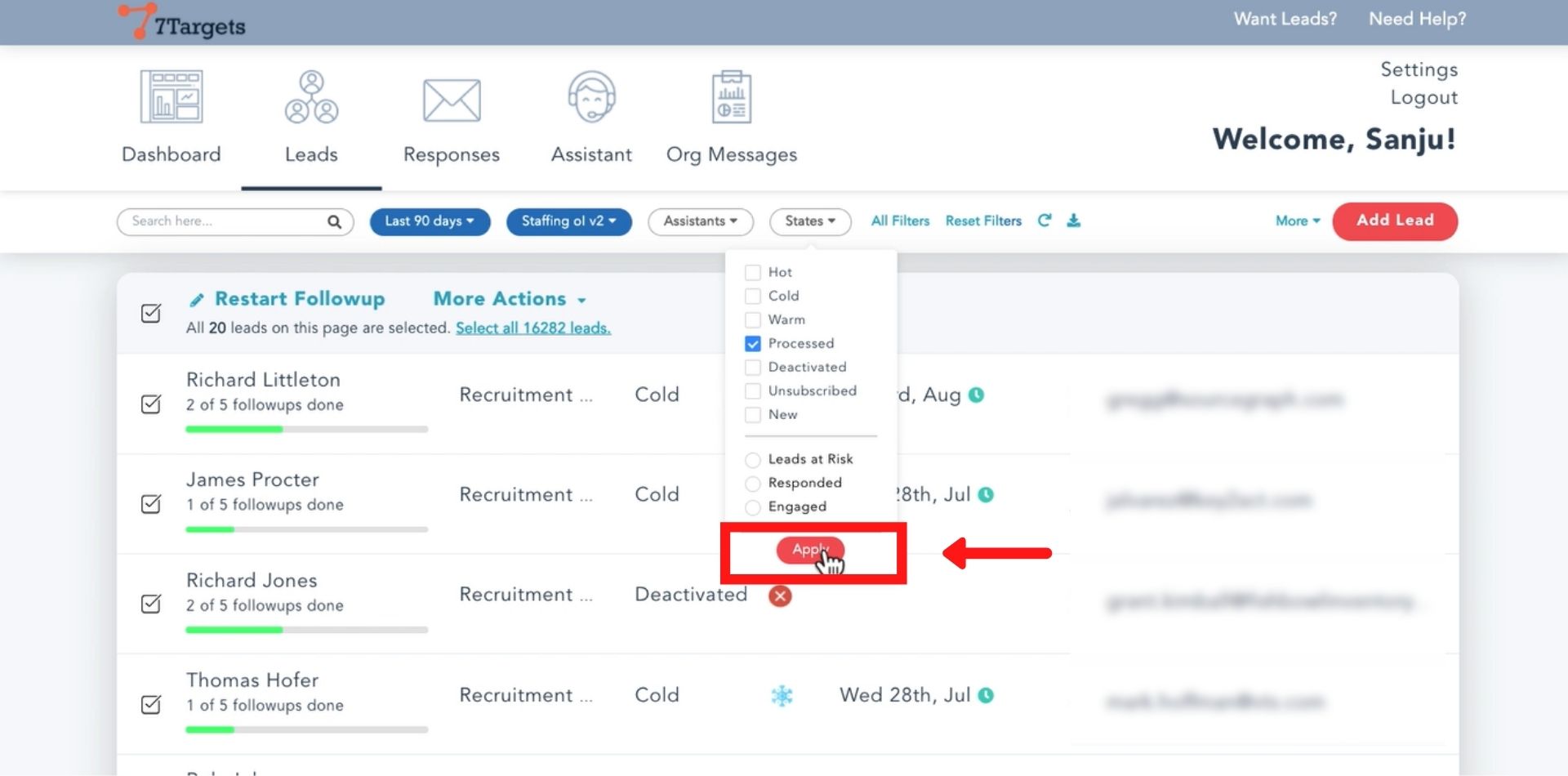
Task: Click the Dashboard icon
Action: point(171,97)
